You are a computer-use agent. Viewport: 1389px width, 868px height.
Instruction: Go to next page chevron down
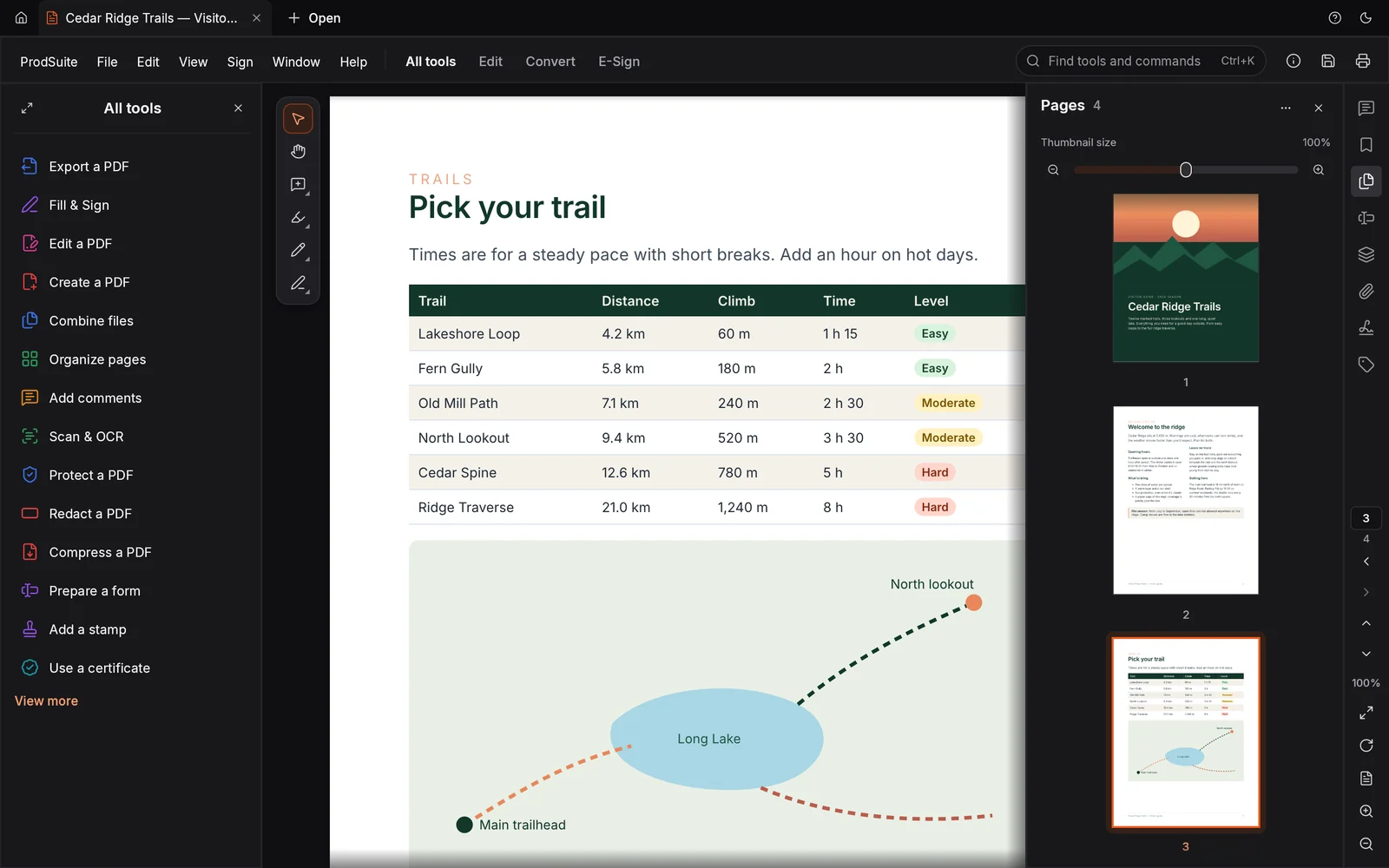(1366, 654)
